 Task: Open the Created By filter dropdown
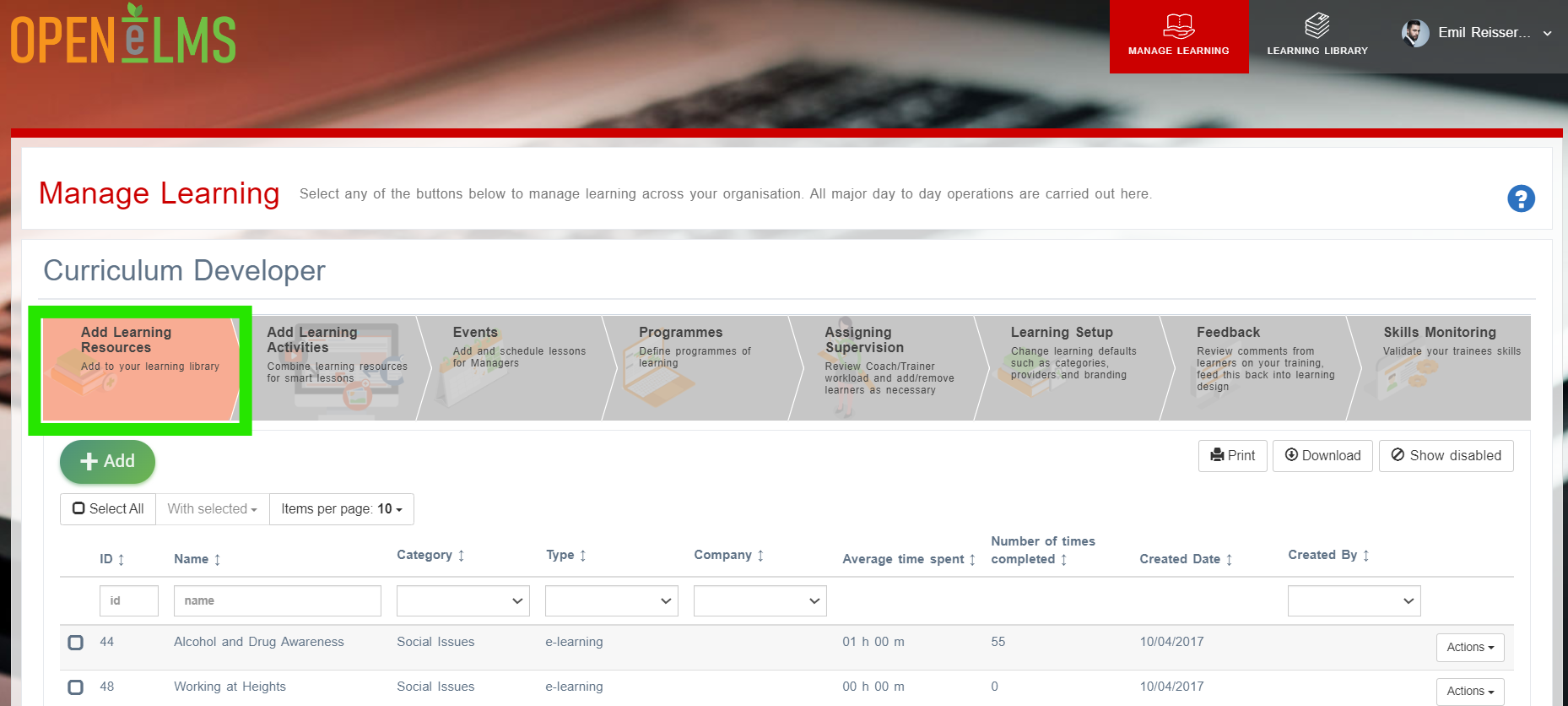pos(1354,601)
